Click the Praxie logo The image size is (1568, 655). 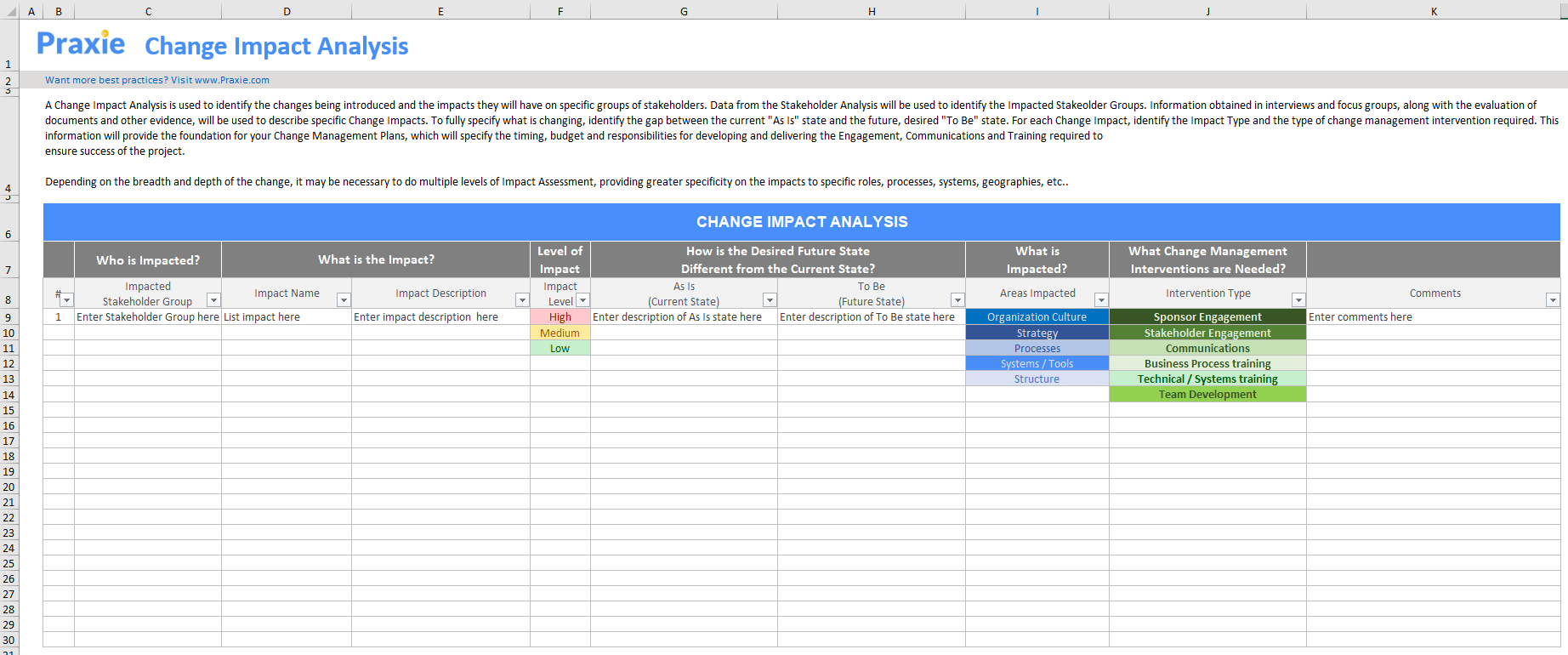(81, 43)
